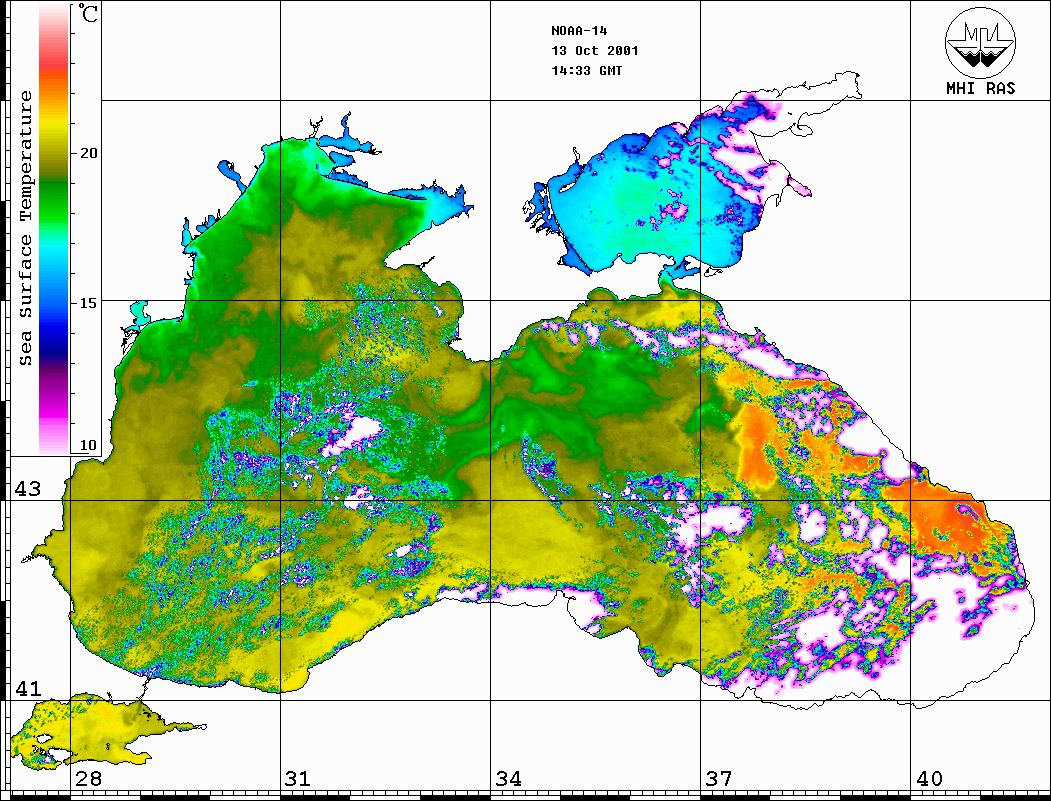Click the 10 tick label on colorbar
The image size is (1051, 801).
[88, 445]
